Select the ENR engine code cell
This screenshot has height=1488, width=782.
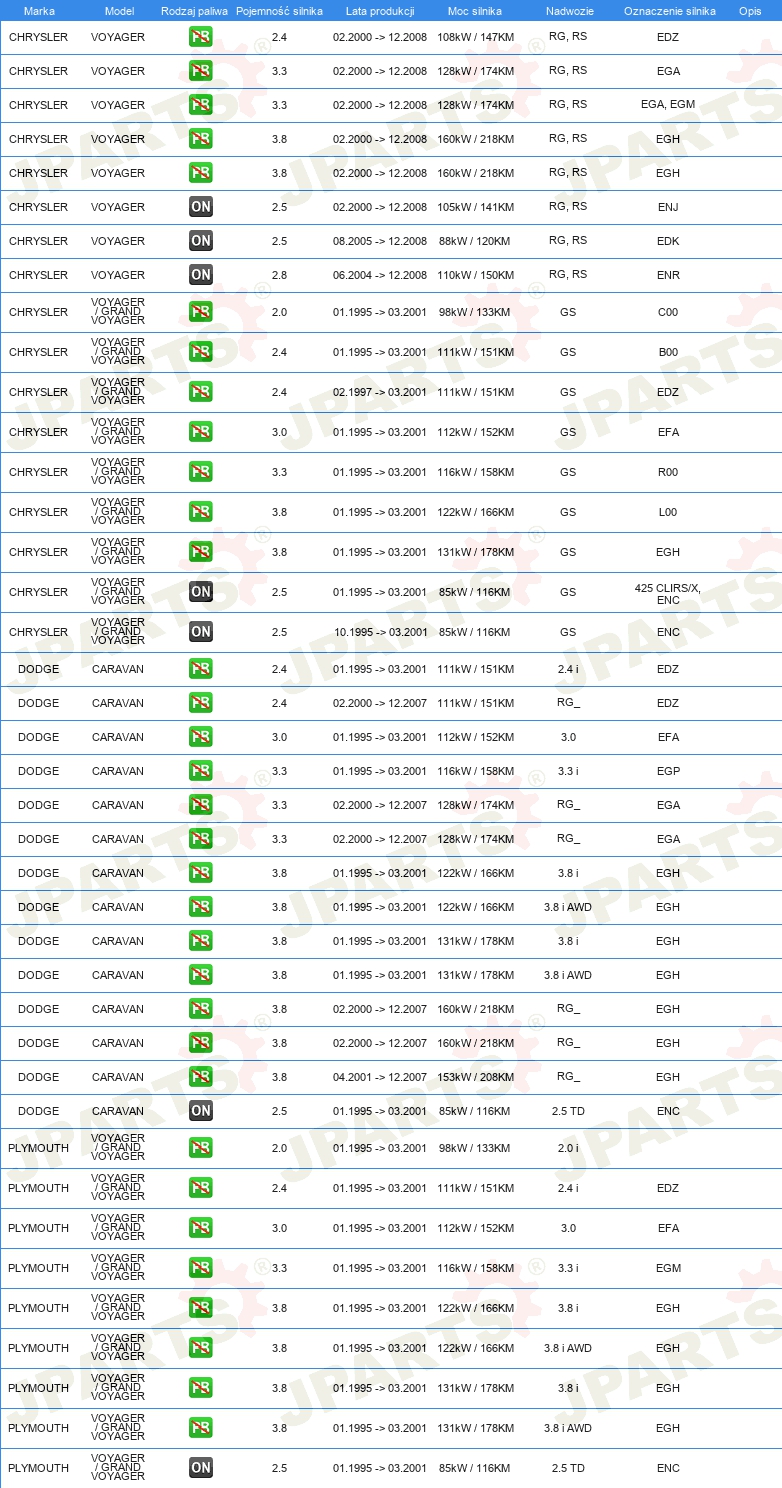(668, 275)
